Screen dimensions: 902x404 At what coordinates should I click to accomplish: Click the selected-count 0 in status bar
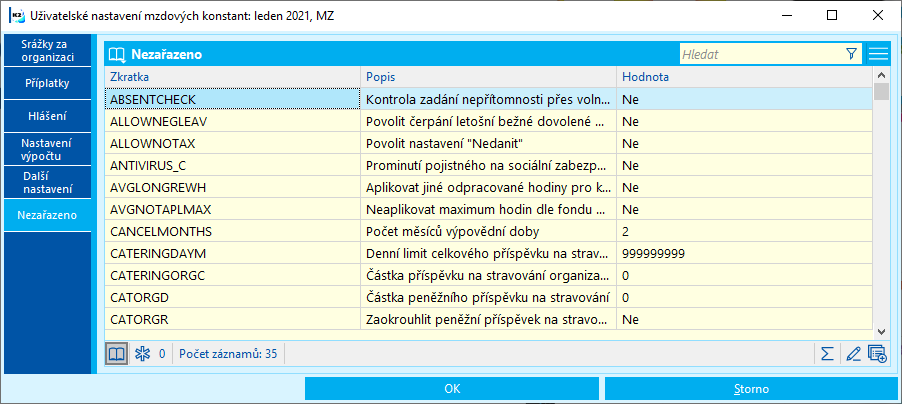click(x=162, y=354)
